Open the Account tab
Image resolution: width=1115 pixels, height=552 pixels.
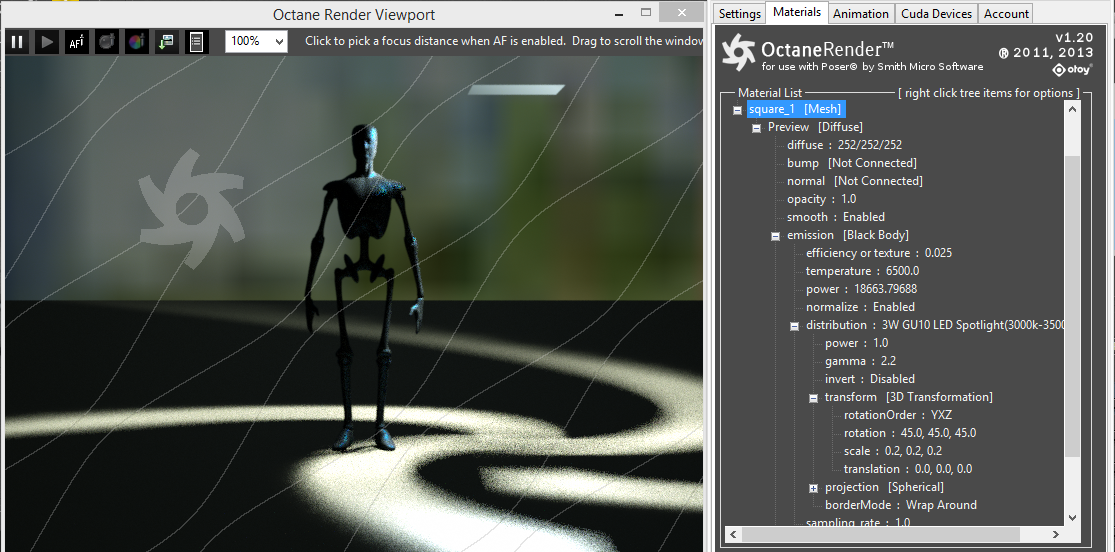pos(1005,14)
